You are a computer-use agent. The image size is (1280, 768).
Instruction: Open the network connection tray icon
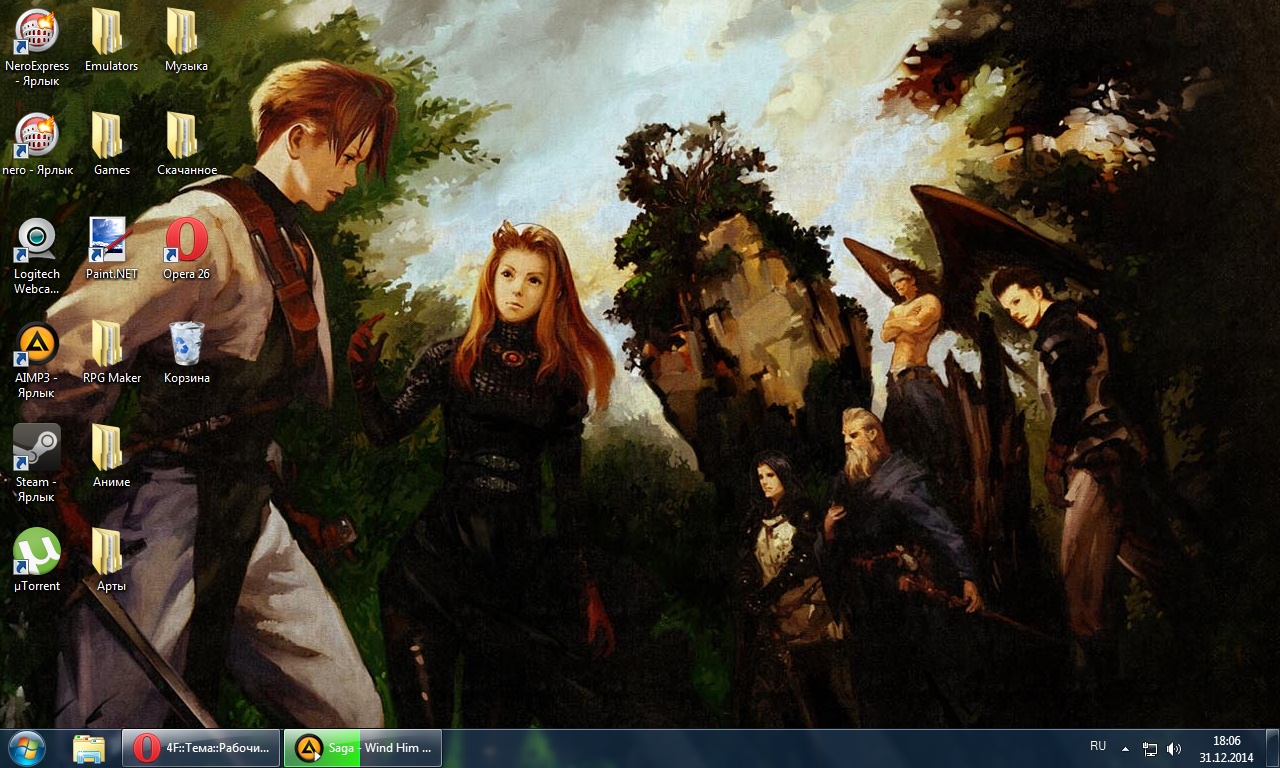(1150, 748)
